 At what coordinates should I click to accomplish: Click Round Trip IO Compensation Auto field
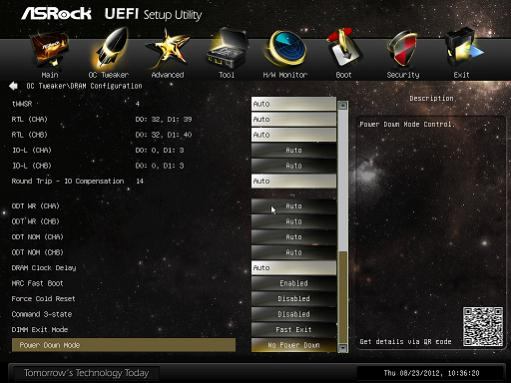point(294,181)
